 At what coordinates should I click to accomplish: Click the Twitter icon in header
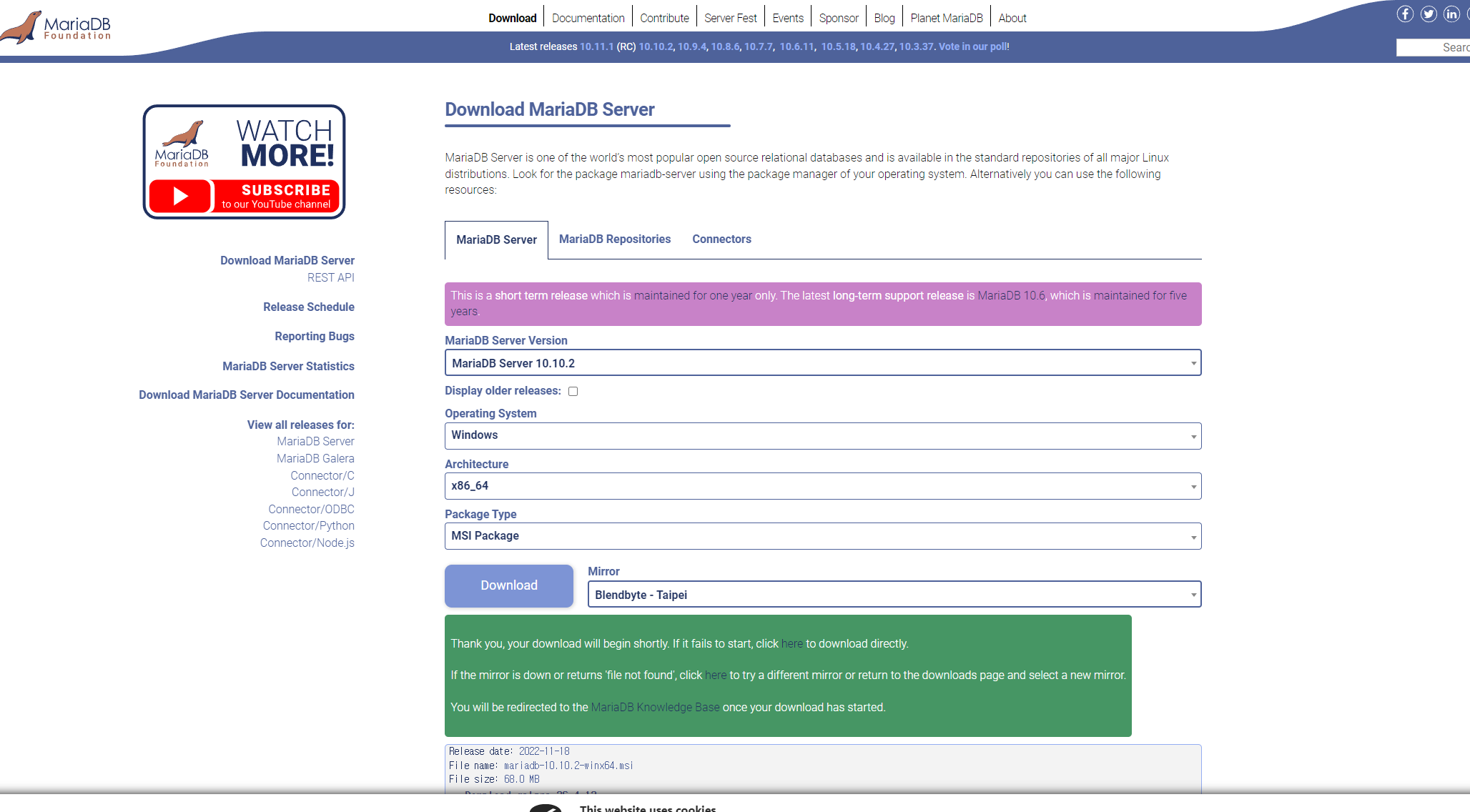[1429, 14]
